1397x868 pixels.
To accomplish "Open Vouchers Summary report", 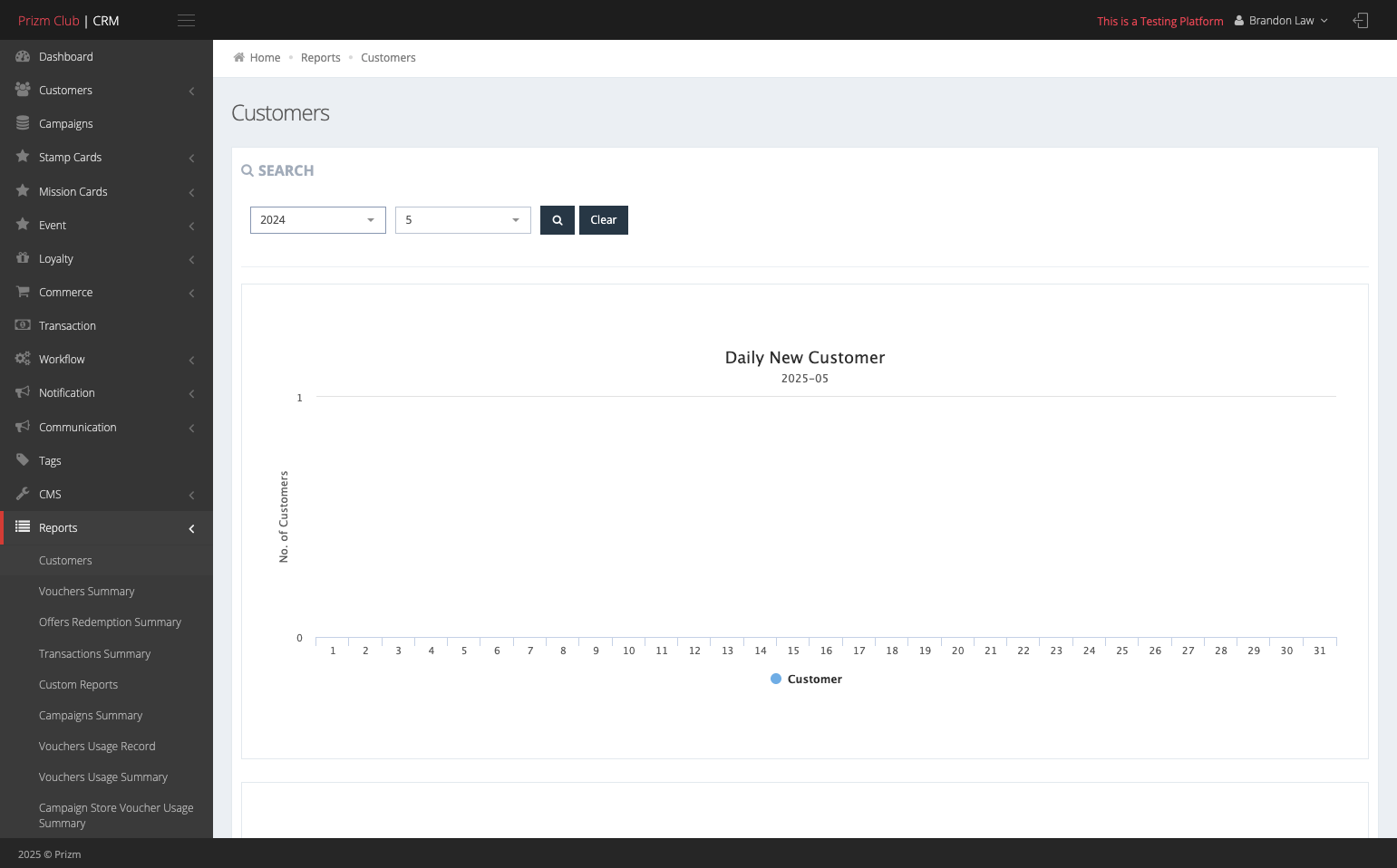I will click(x=86, y=592).
